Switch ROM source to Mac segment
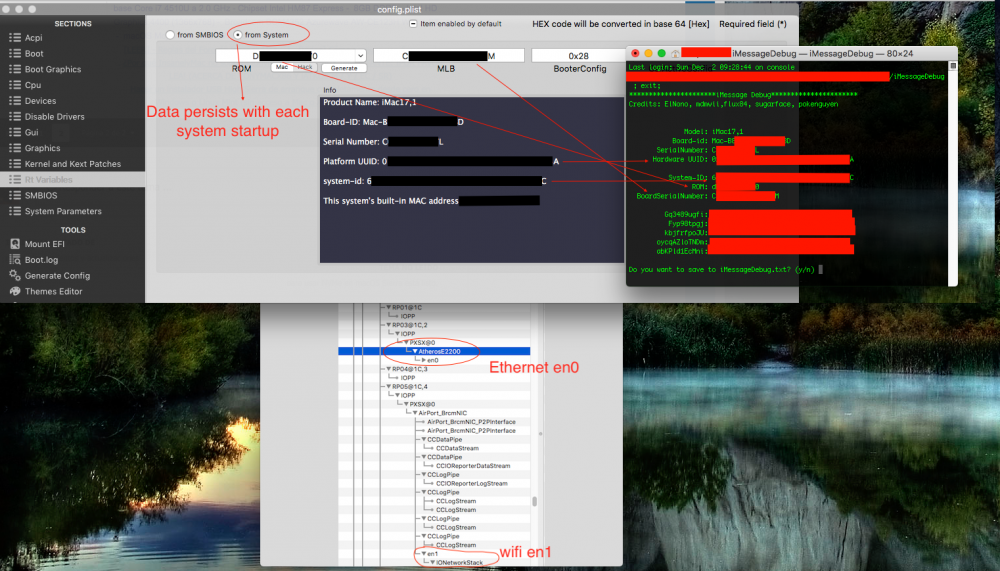The image size is (1000, 571). point(282,67)
